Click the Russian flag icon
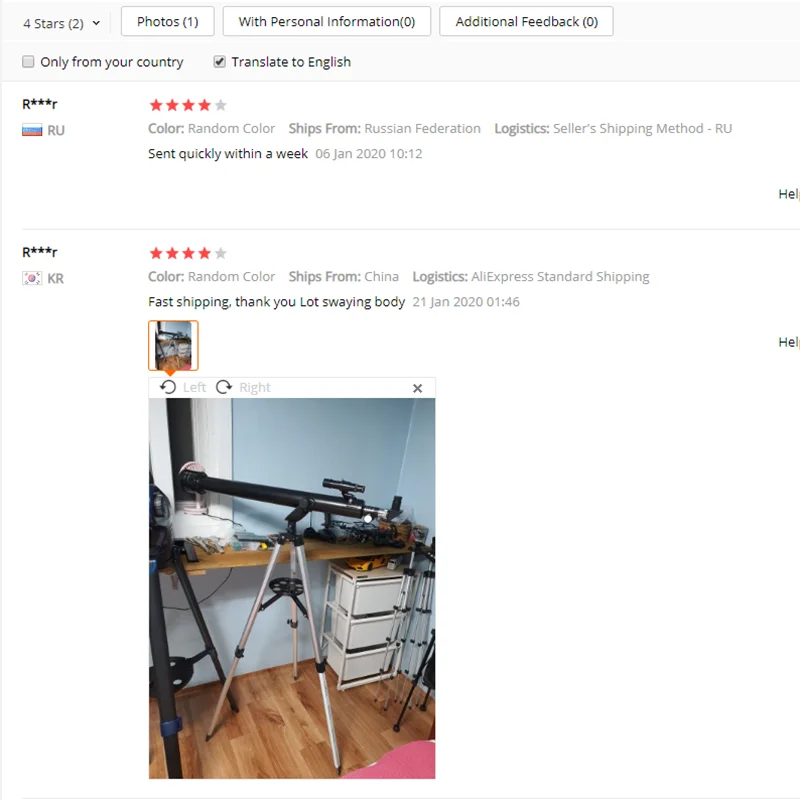The height and width of the screenshot is (800, 800). (x=32, y=130)
